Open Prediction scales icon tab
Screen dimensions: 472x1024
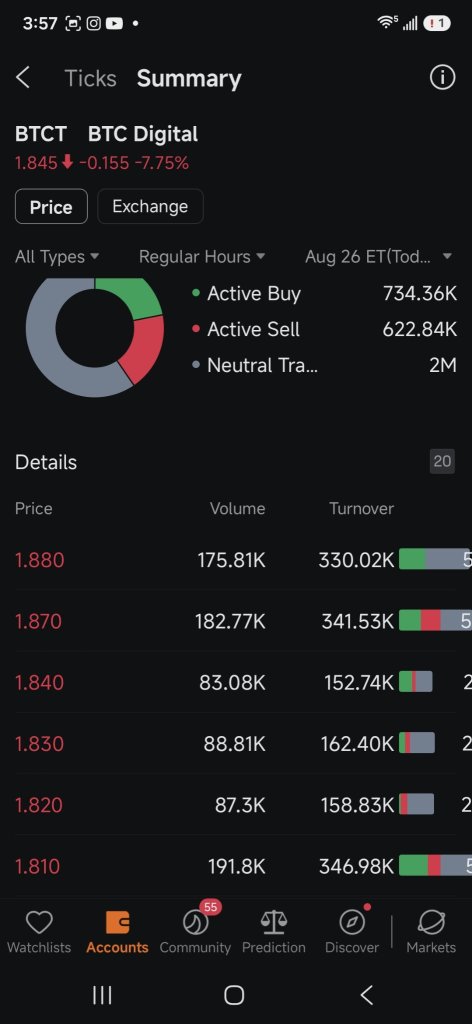pyautogui.click(x=274, y=933)
